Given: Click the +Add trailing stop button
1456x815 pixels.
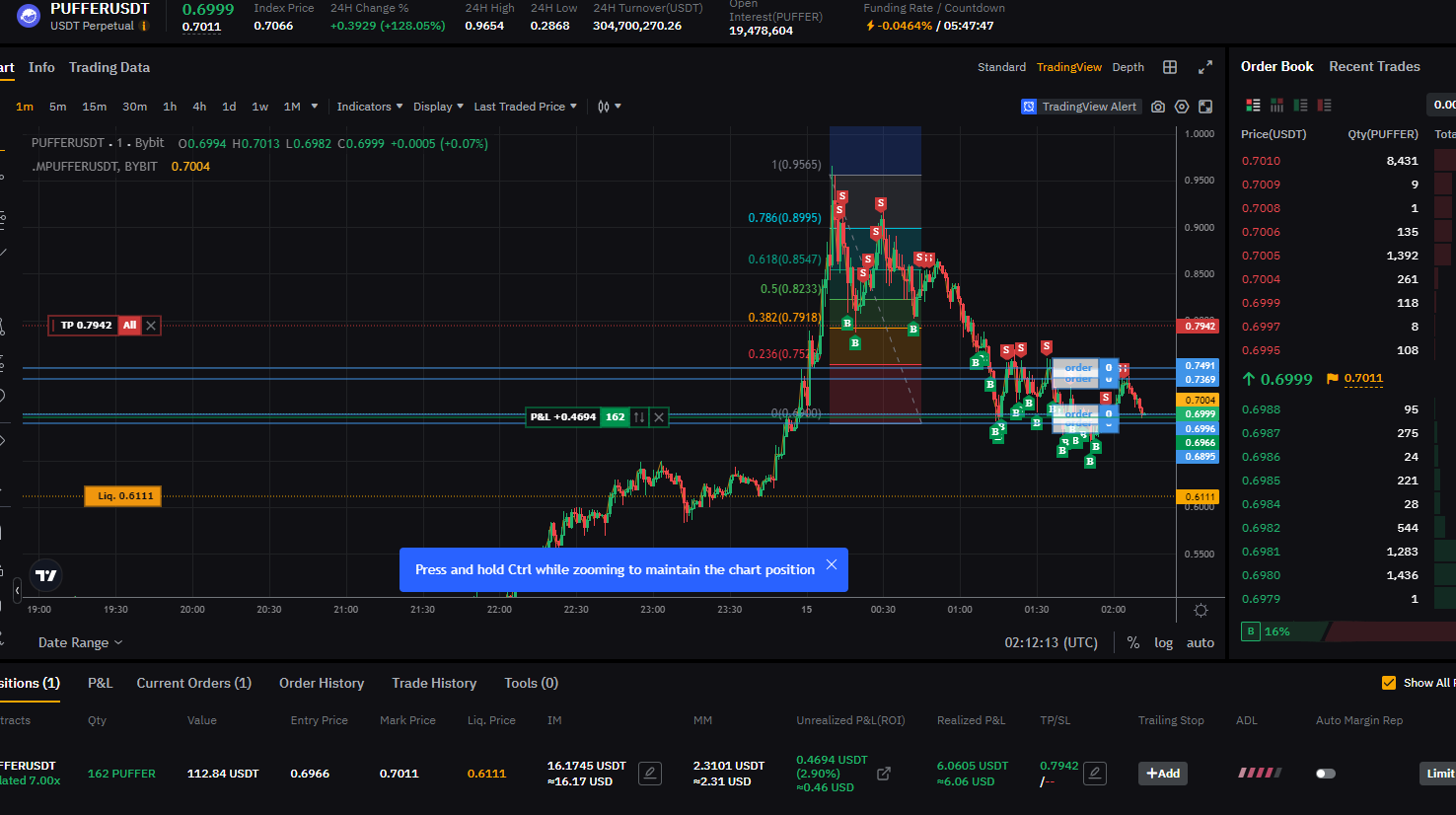Looking at the screenshot, I should click(1163, 774).
